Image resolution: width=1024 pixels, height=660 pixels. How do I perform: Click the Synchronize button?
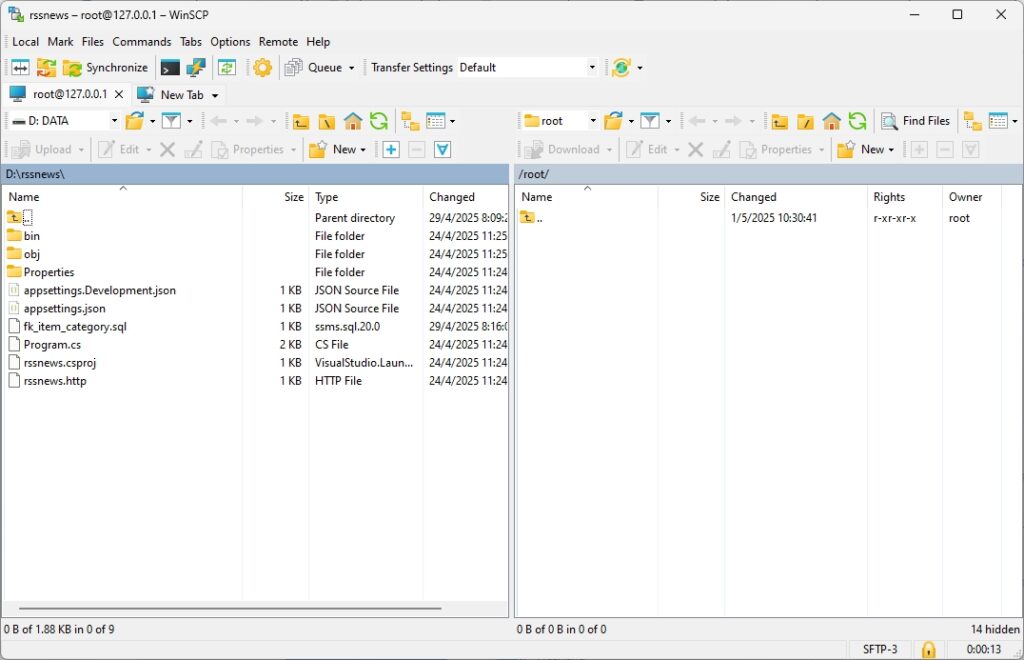(x=106, y=67)
